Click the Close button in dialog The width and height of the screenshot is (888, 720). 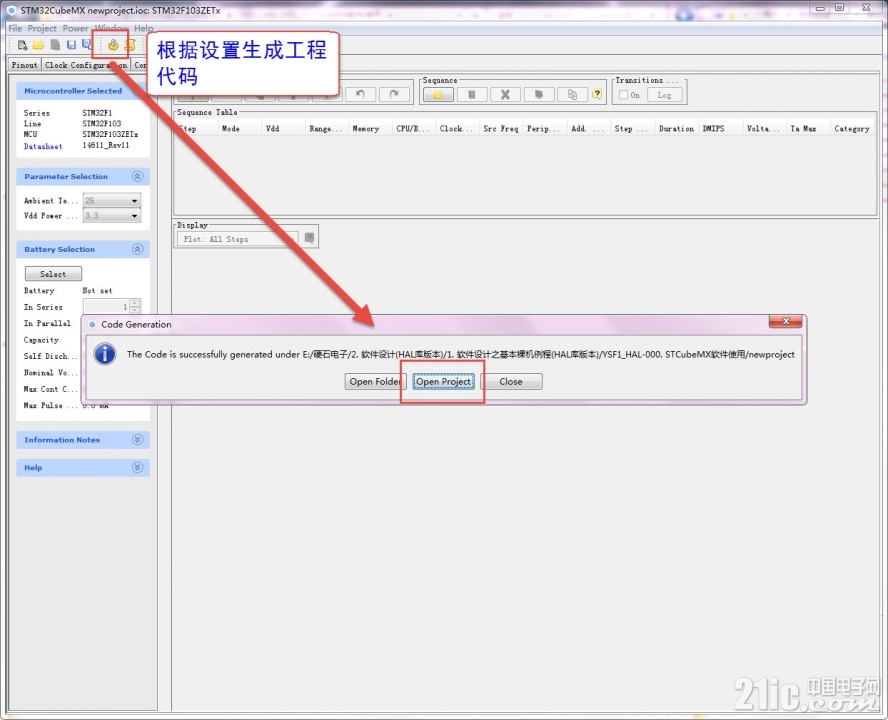[511, 381]
